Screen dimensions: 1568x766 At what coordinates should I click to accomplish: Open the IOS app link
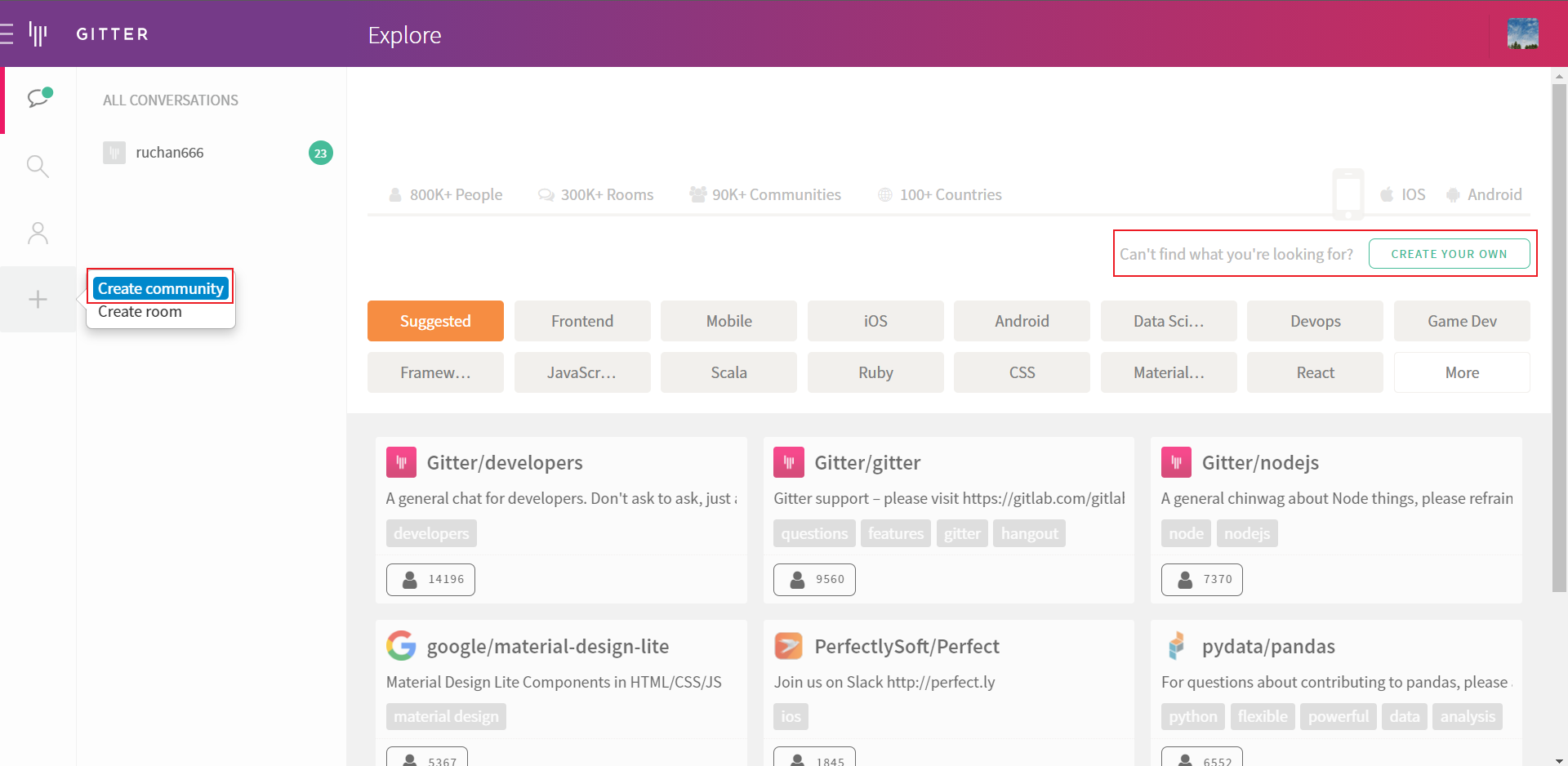[x=1403, y=194]
